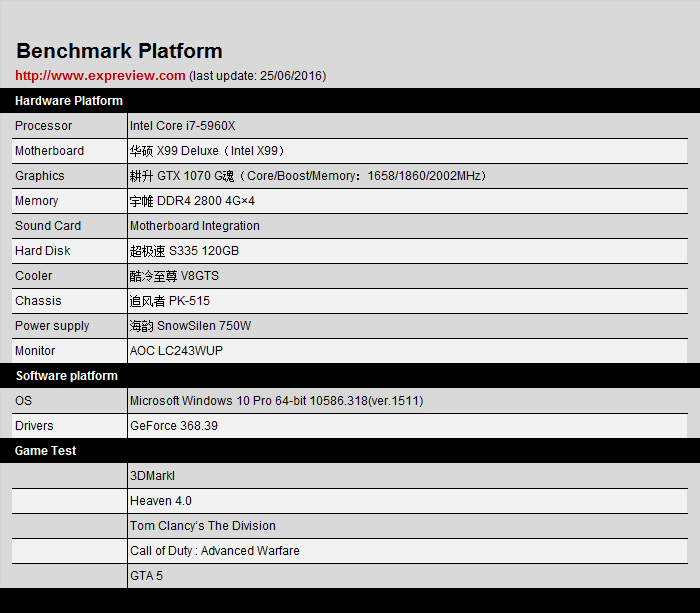Click the Drivers label cell
700x613 pixels.
tap(69, 426)
